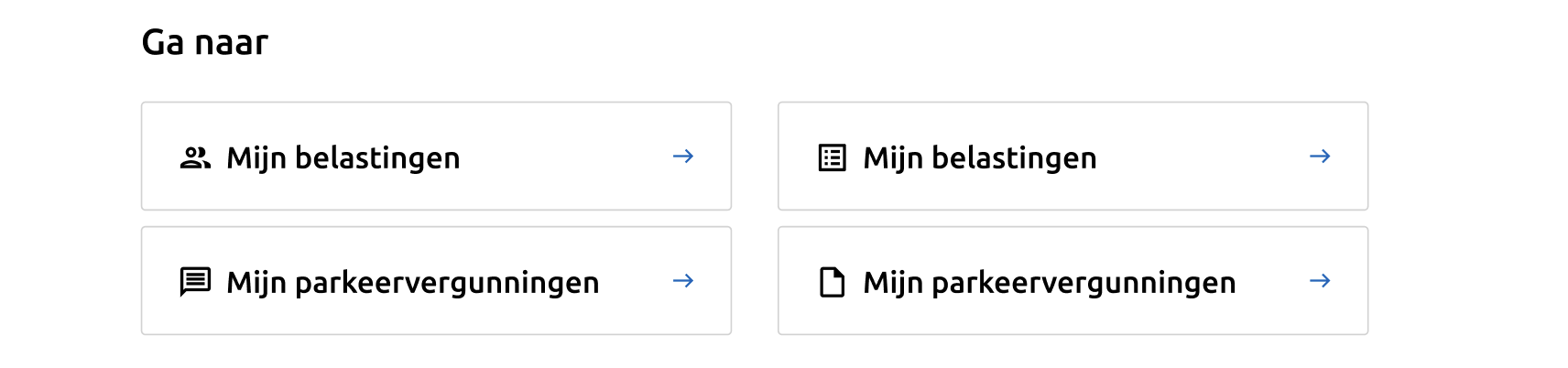Open the Mijn belastingen link with people icon
The image size is (1568, 368).
tap(343, 158)
